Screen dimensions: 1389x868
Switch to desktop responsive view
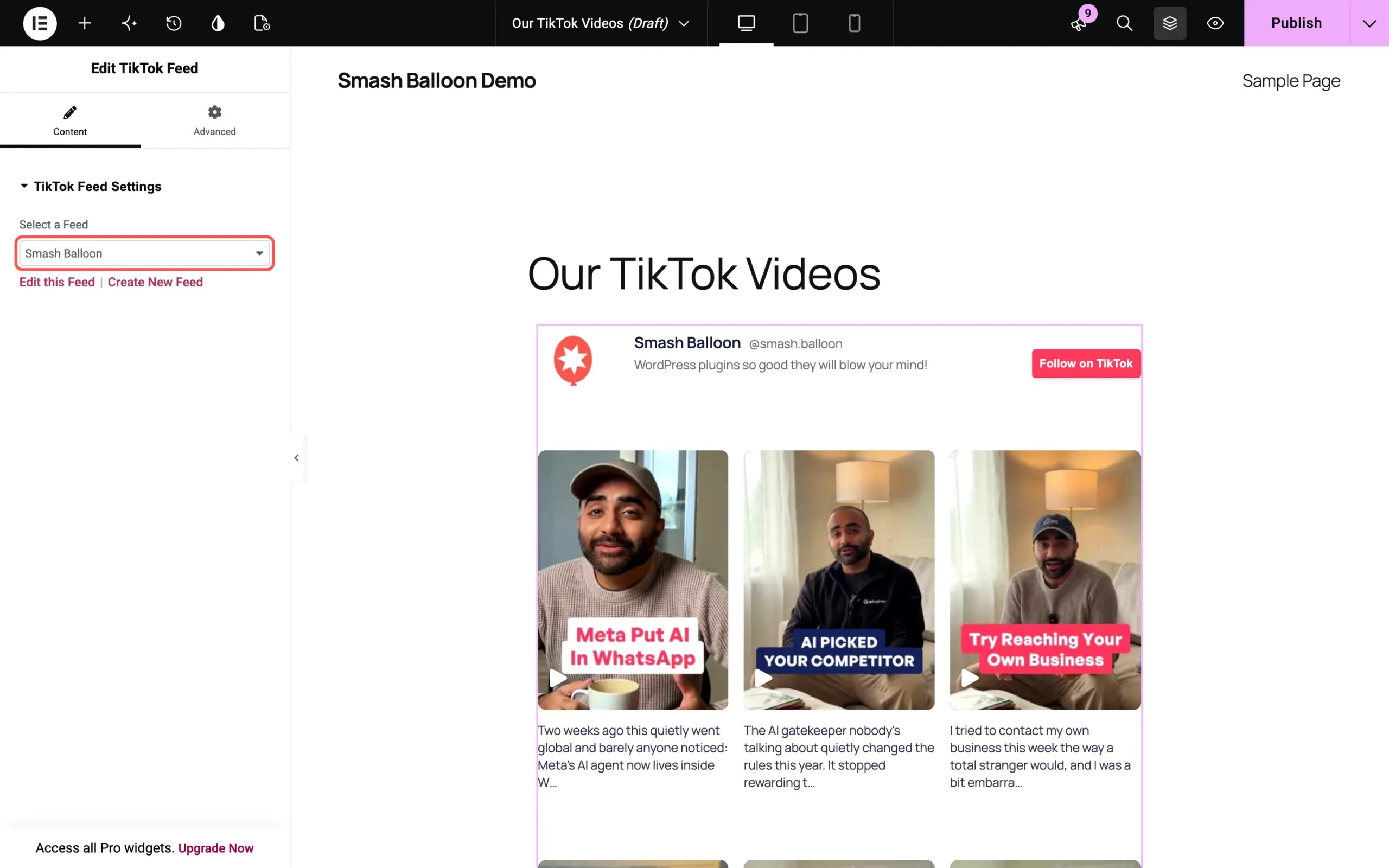(746, 23)
